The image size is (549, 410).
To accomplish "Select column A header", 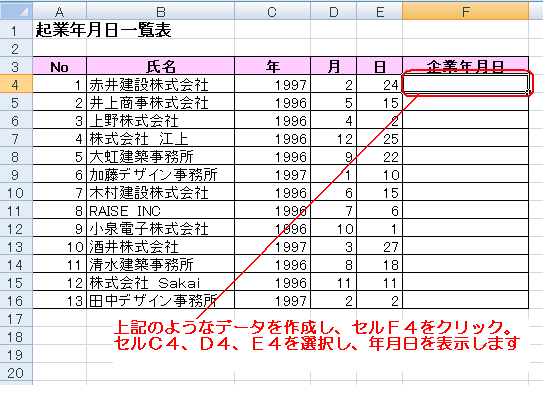I will [x=60, y=11].
